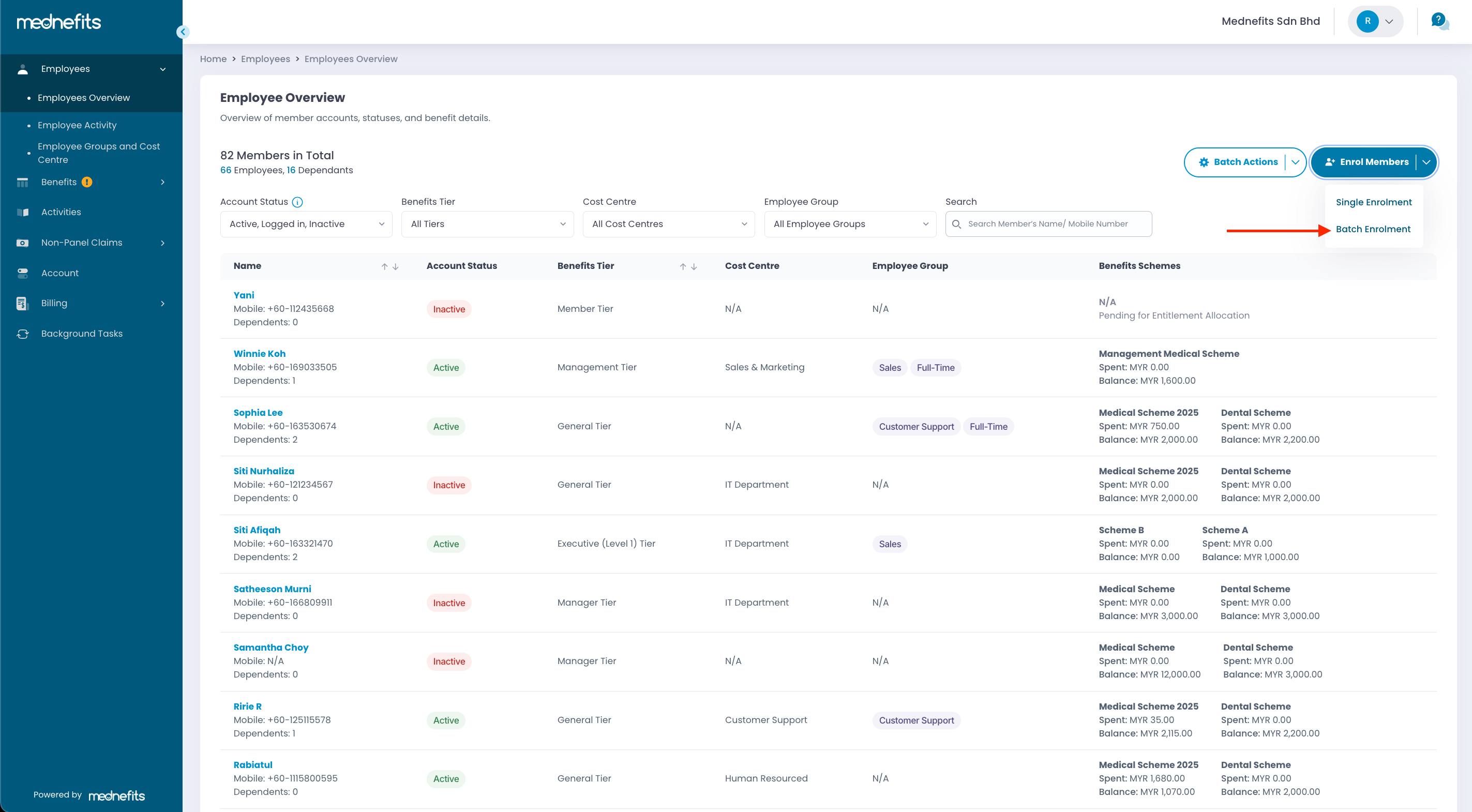Screen dimensions: 1472x812
Task: Click the Billing invoice icon in the sidebar
Action: [23, 304]
